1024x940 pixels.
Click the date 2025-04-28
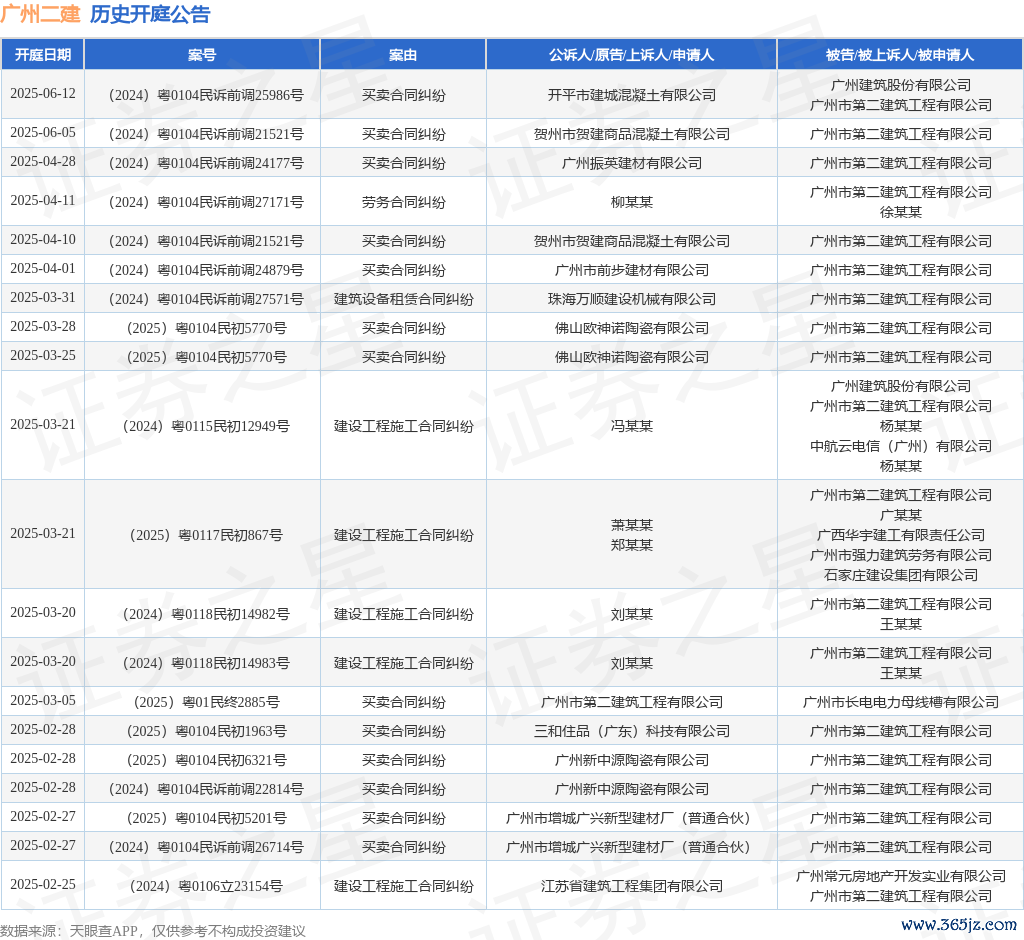click(43, 161)
